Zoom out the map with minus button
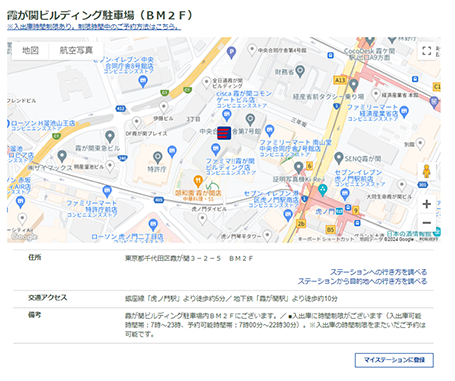455x381 pixels. (x=427, y=222)
